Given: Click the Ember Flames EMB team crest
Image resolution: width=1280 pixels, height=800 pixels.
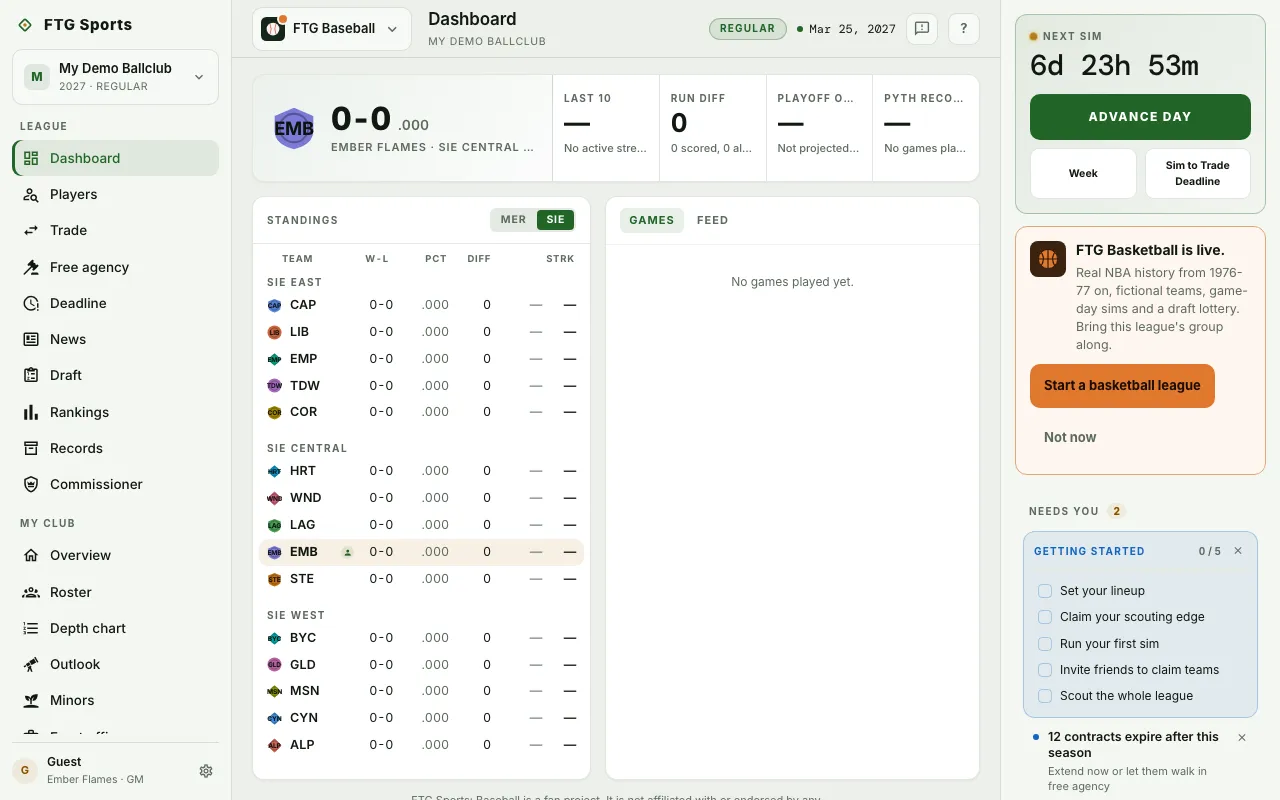Looking at the screenshot, I should coord(294,128).
